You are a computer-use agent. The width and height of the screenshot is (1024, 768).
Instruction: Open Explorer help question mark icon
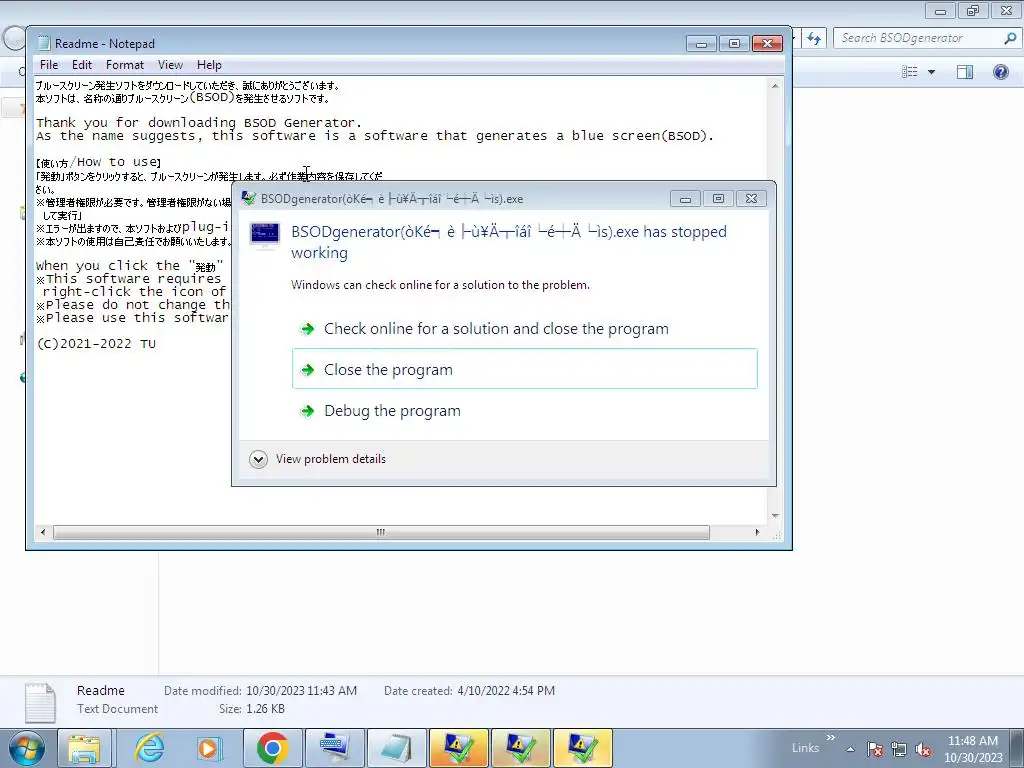pyautogui.click(x=1000, y=72)
